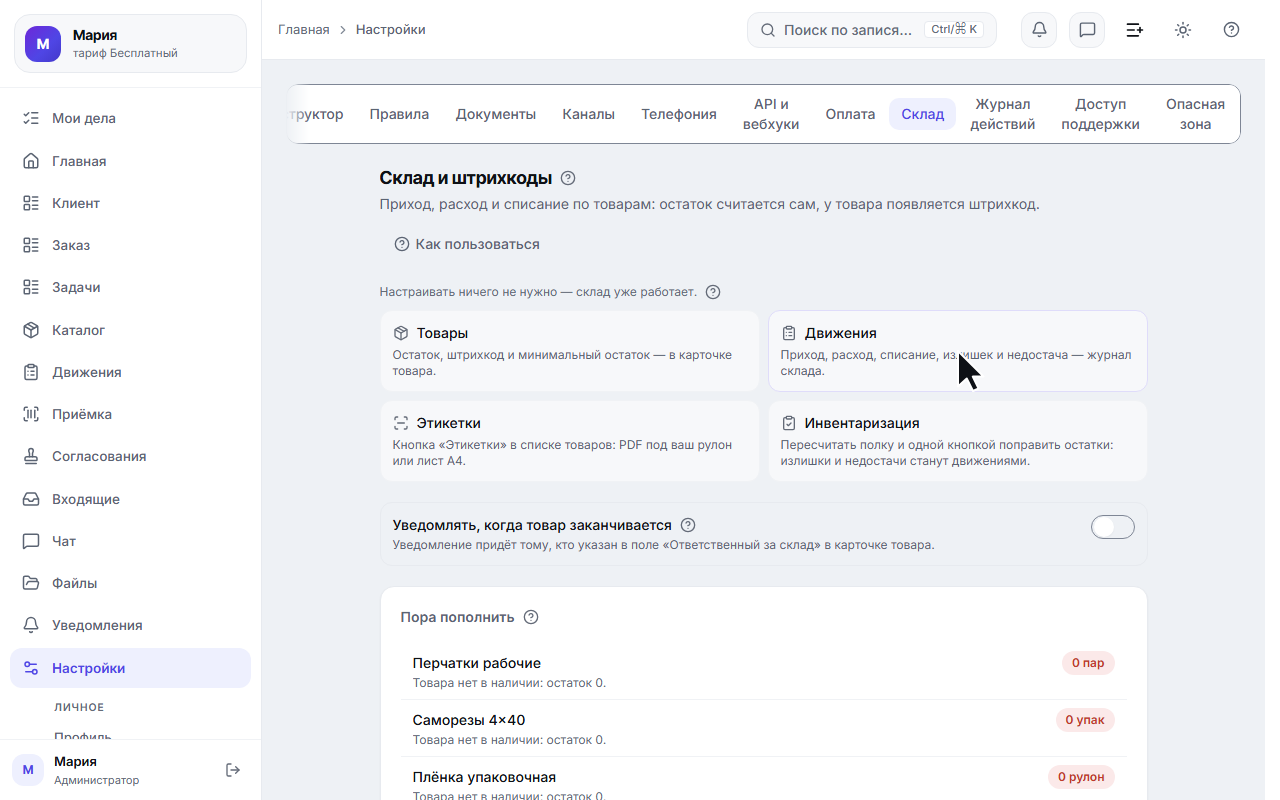Click the help icon beside Пора пополнить

[x=531, y=617]
